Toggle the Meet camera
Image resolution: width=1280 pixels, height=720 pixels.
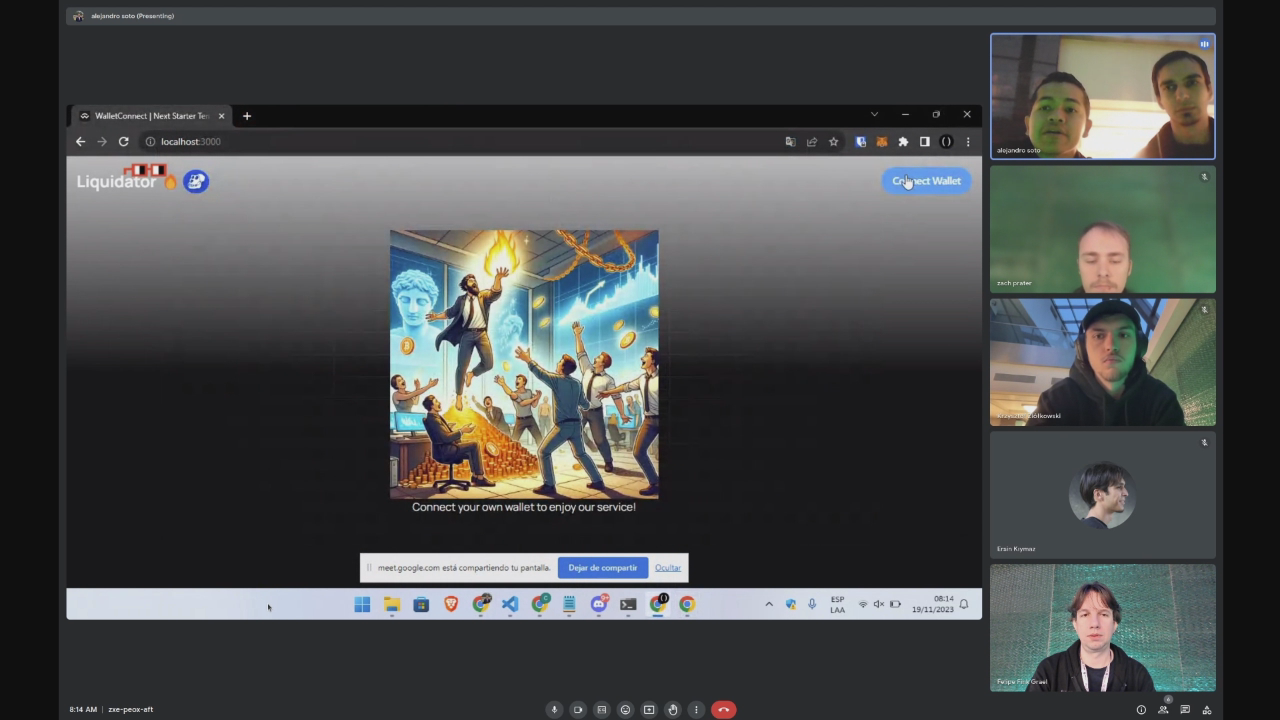point(578,710)
